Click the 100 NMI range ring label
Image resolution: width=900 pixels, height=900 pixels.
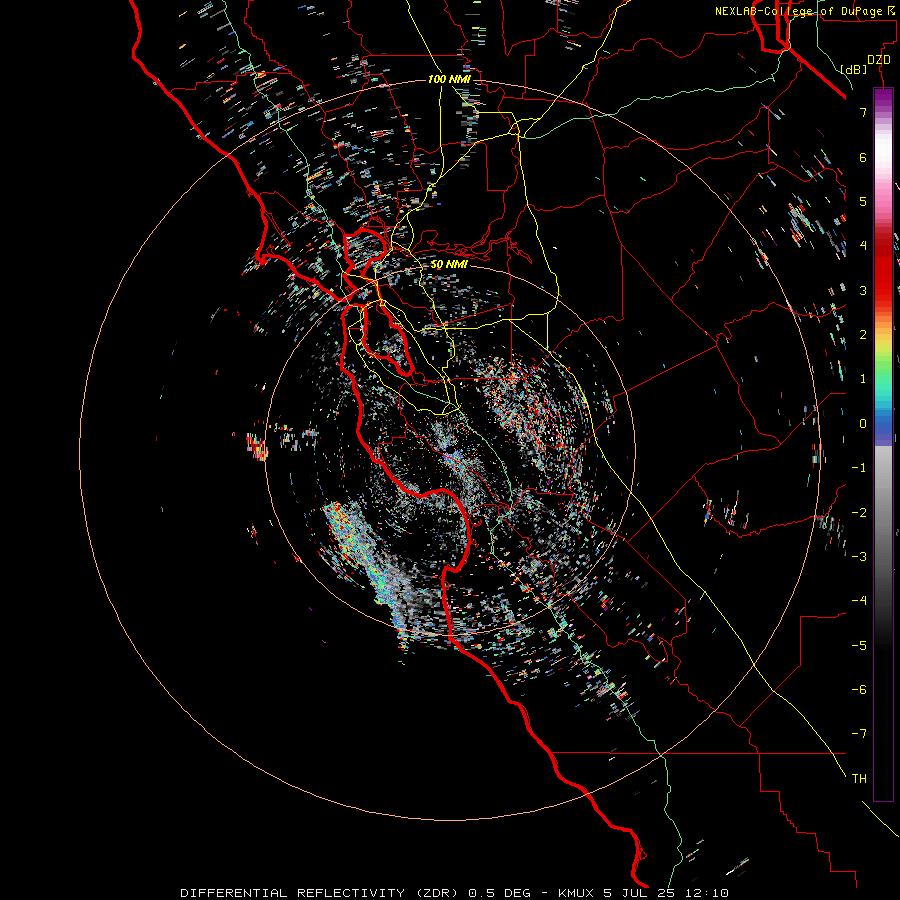pos(449,79)
